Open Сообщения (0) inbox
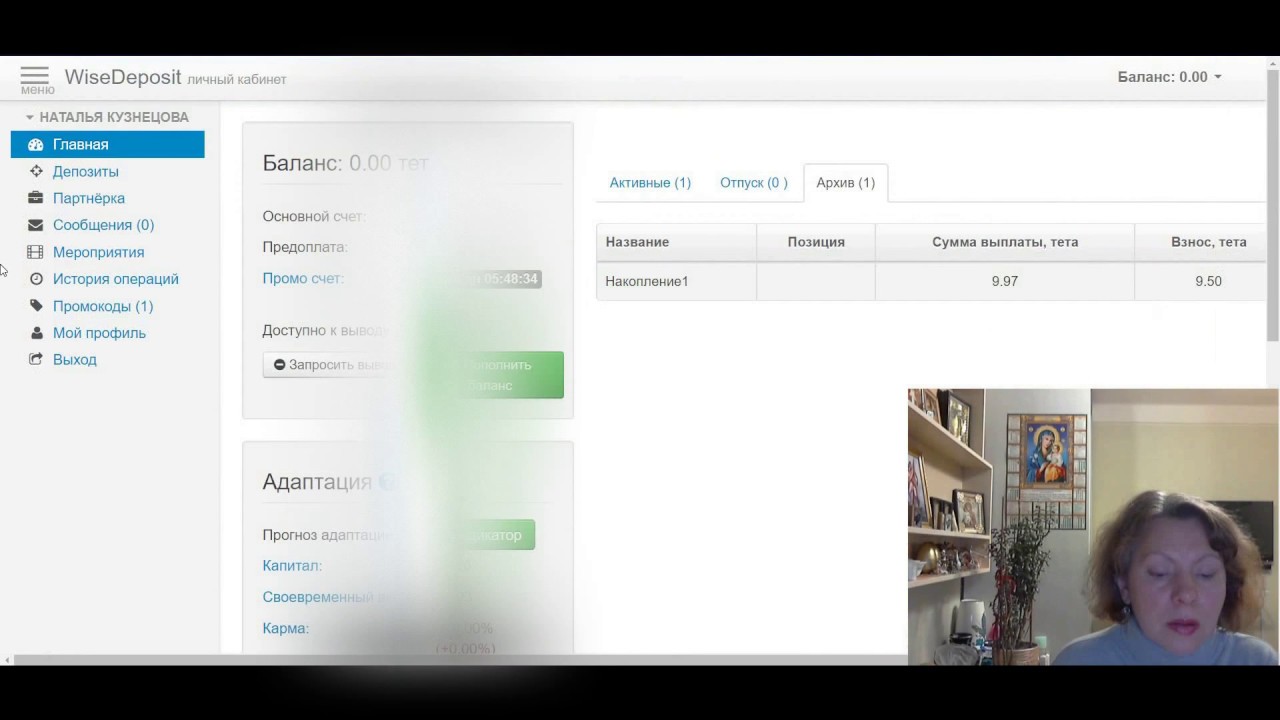1280x720 pixels. coord(103,225)
